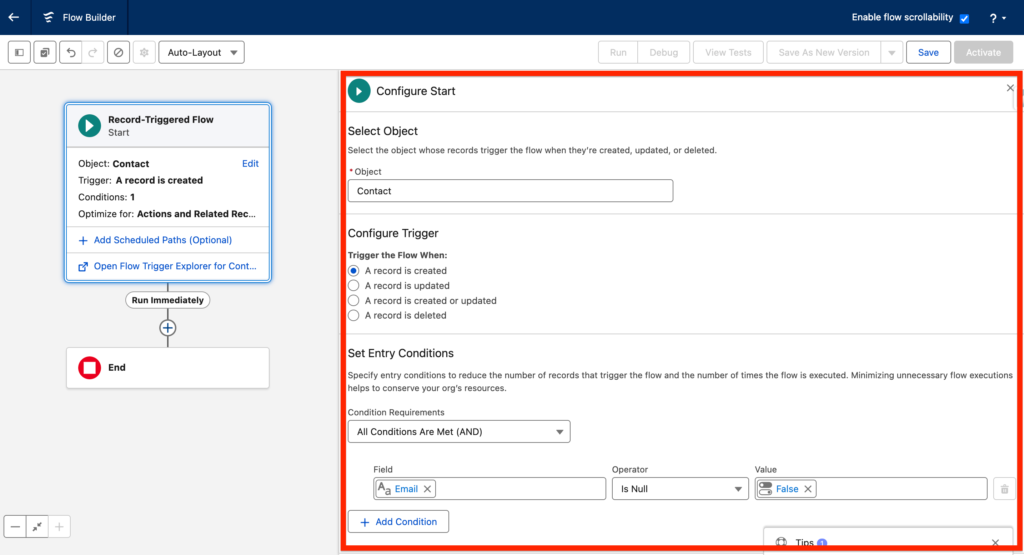Click the Contact object input field
Screen dimensions: 1024x555
coord(510,191)
